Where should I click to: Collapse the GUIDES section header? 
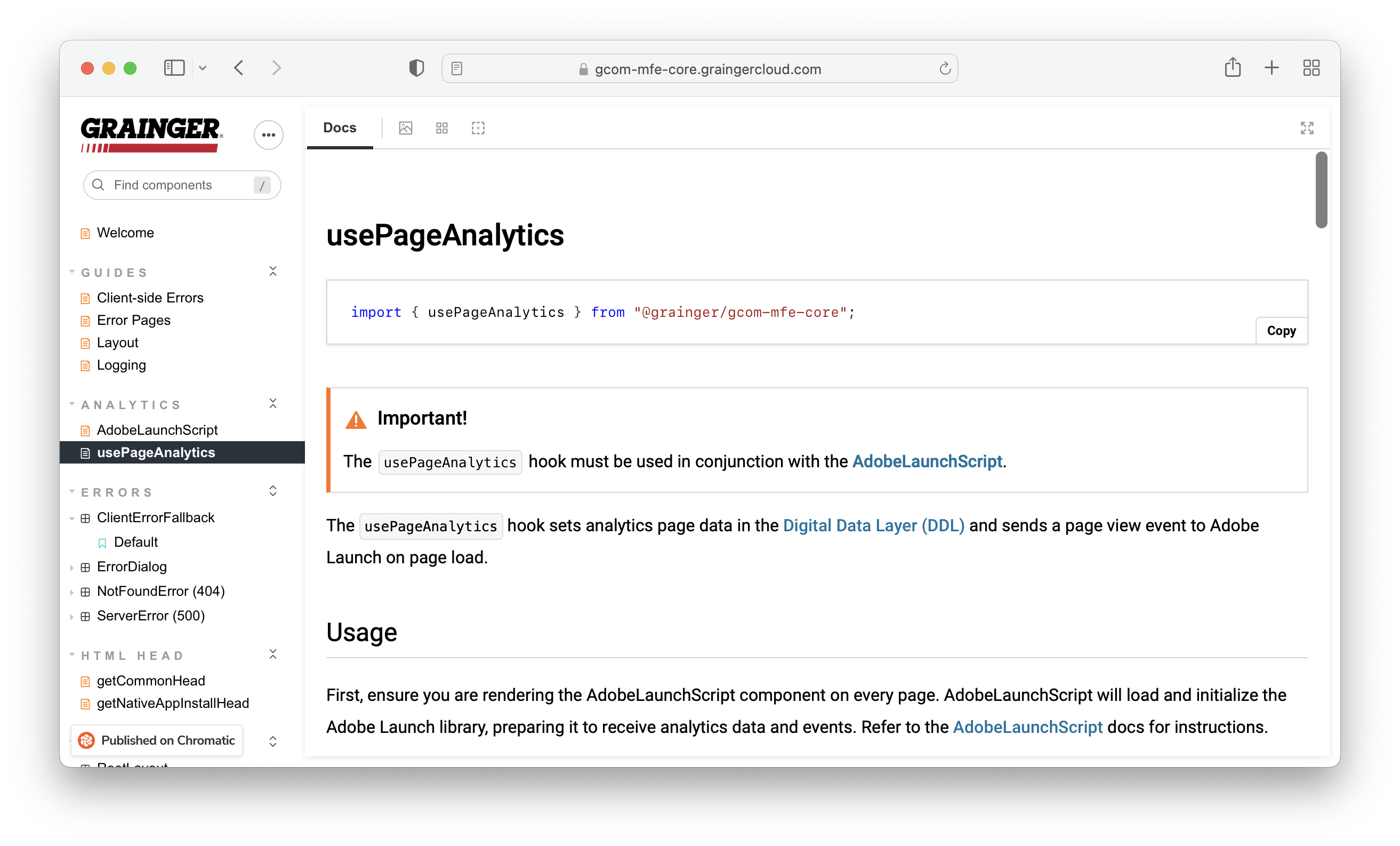[115, 273]
